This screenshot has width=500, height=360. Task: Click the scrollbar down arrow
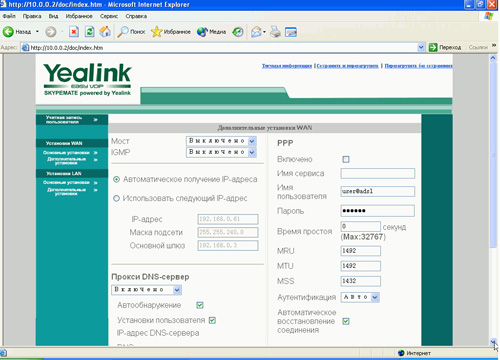point(493,341)
